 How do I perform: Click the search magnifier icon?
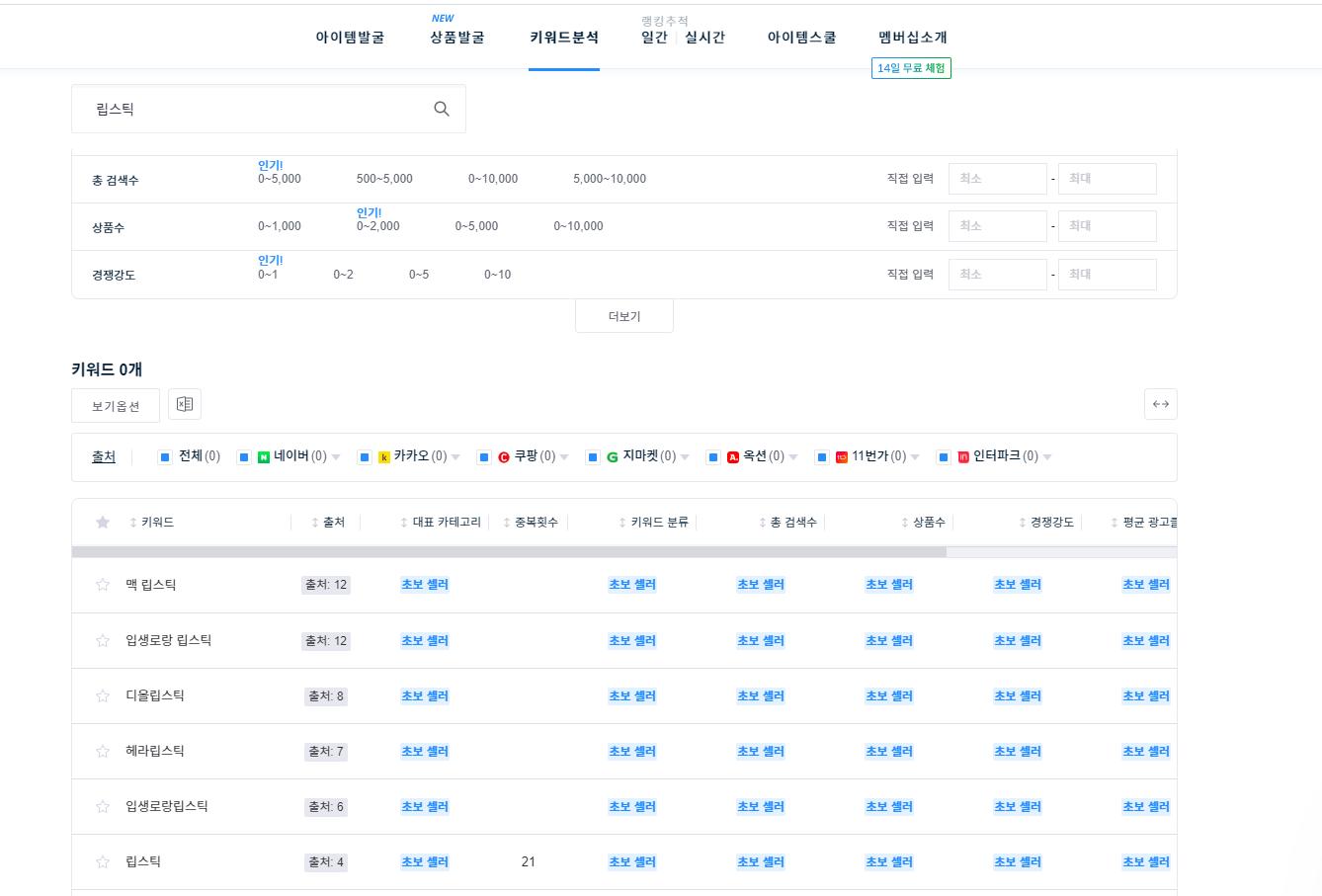[441, 109]
